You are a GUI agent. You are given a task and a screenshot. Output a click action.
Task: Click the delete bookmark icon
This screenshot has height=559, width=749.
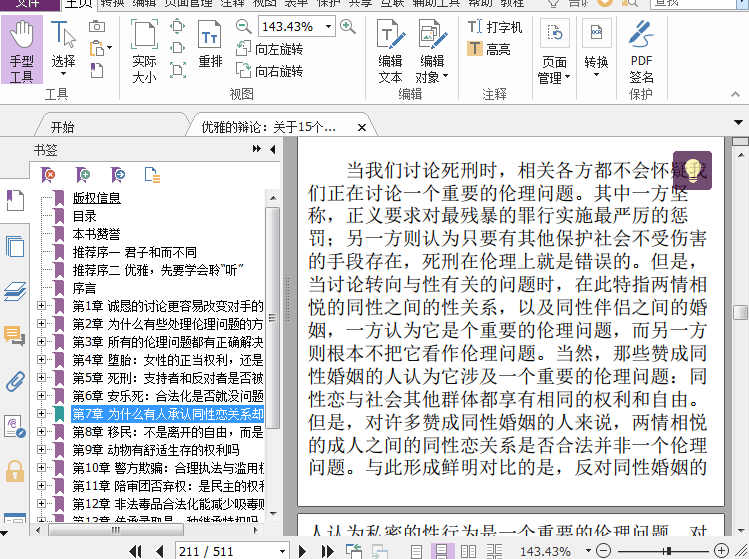point(48,175)
